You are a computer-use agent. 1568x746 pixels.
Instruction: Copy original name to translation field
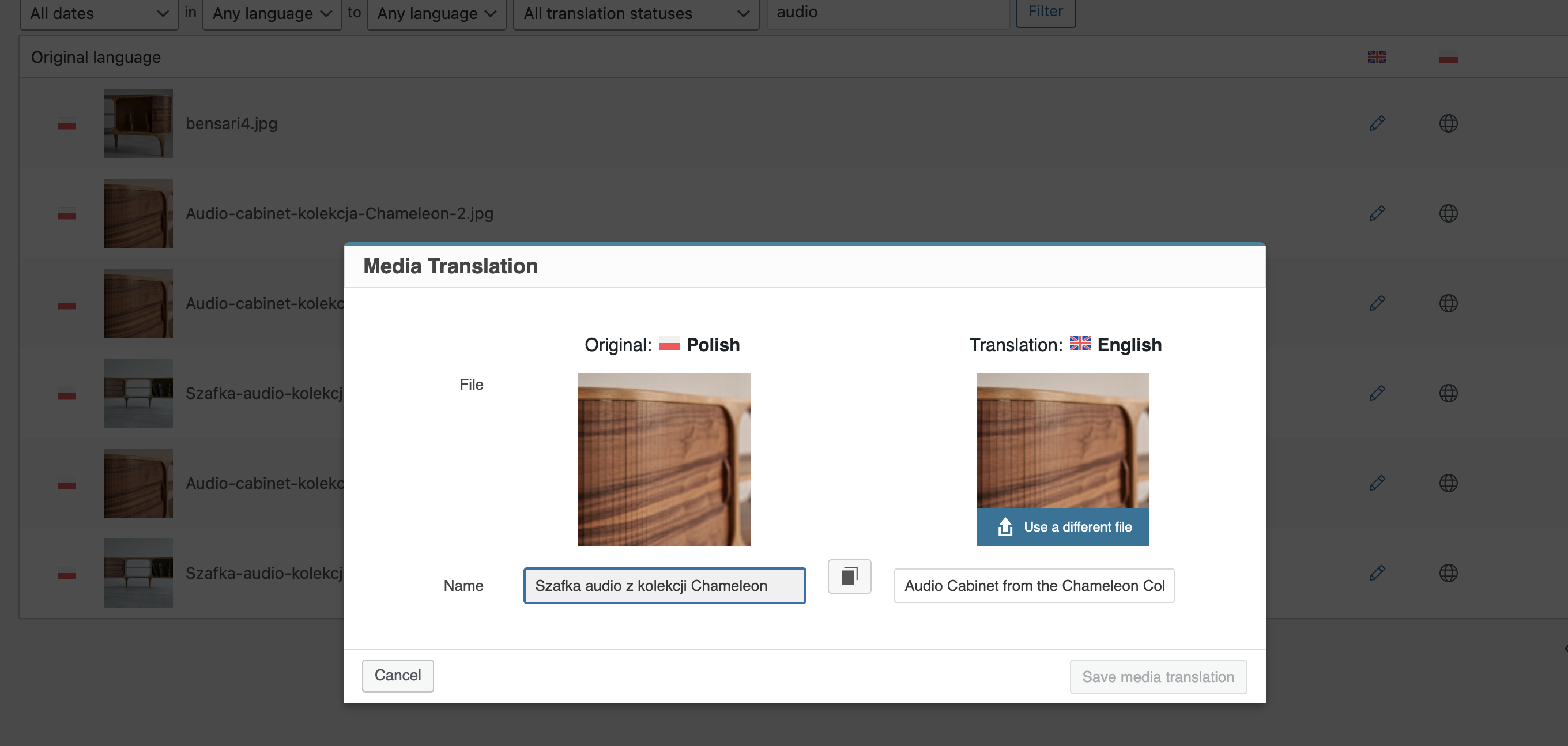(x=849, y=576)
